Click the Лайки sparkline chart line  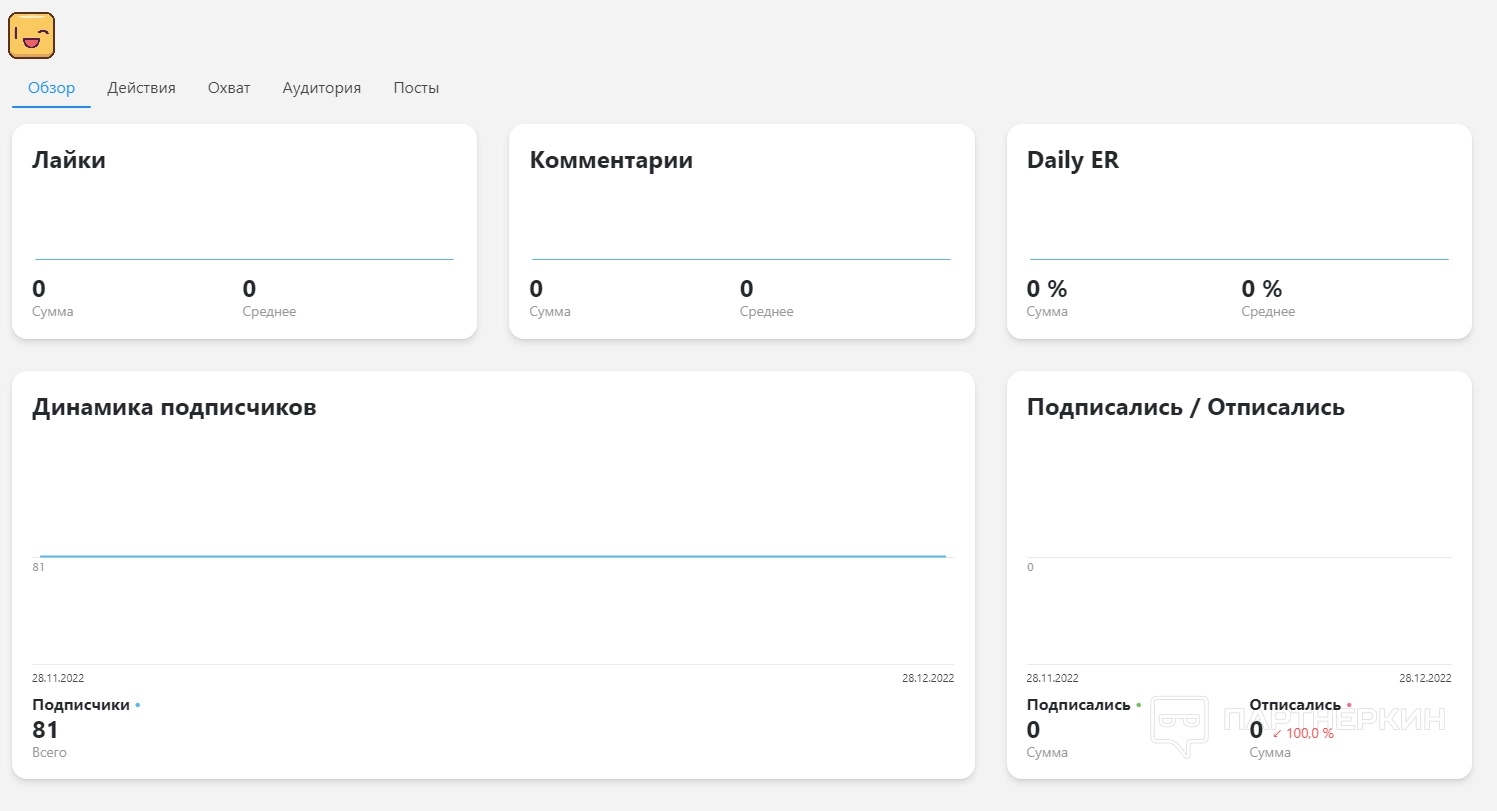click(x=244, y=259)
